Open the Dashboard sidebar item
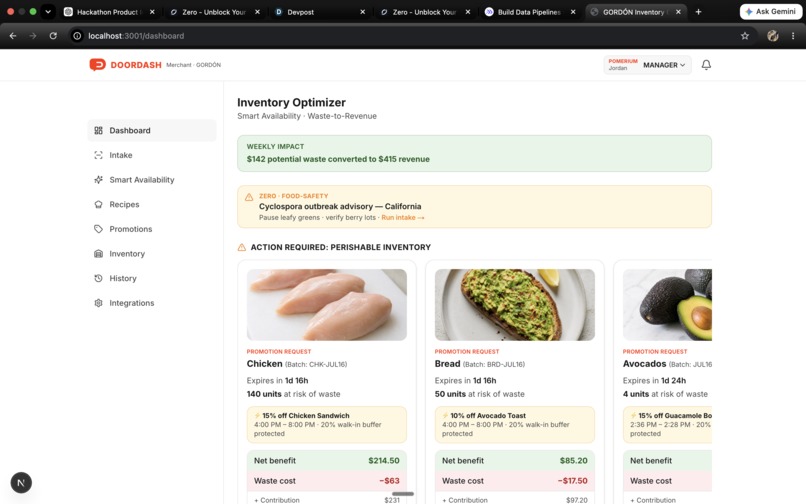The width and height of the screenshot is (806, 504). (152, 131)
